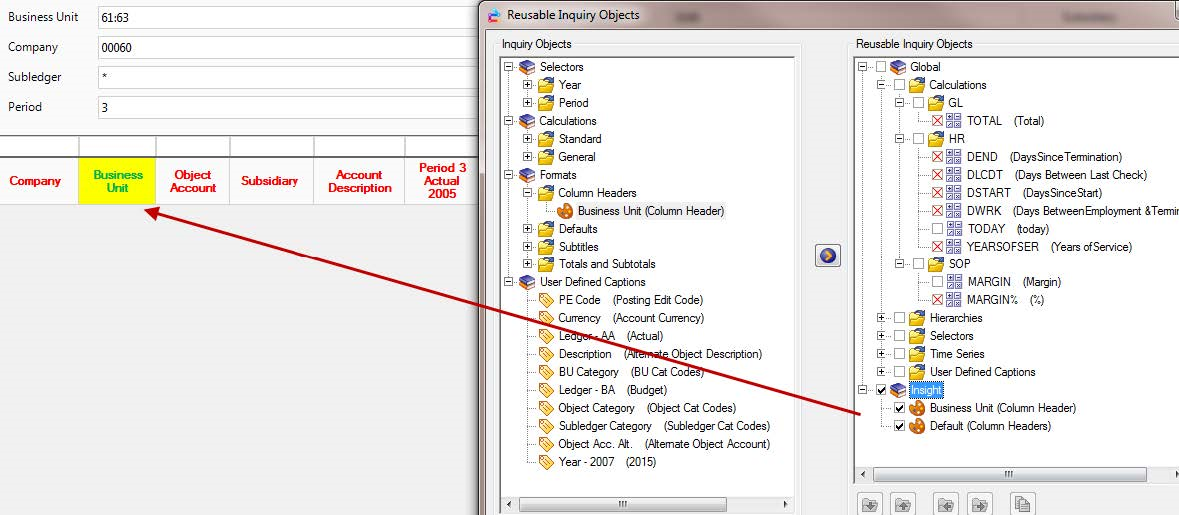
Task: Click the Year folder icon under Selectors
Action: coord(546,85)
